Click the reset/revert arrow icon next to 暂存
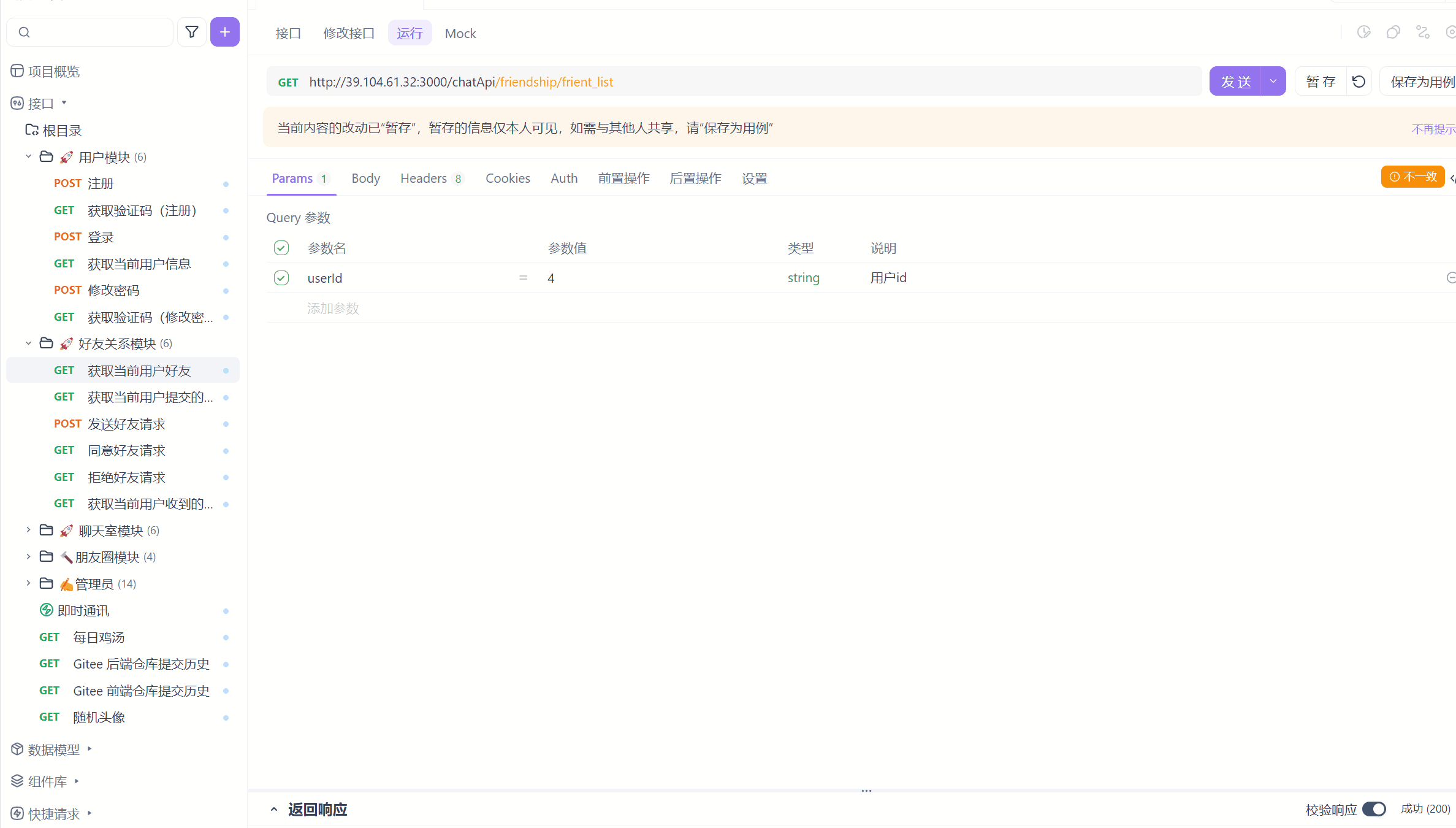 pyautogui.click(x=1359, y=82)
